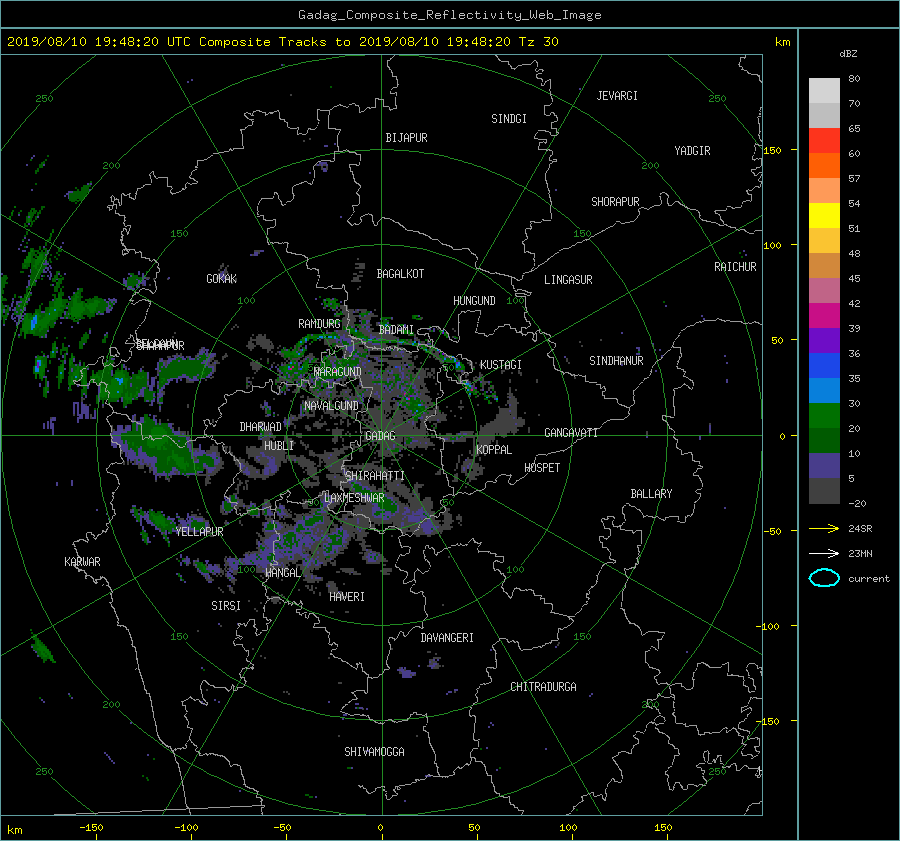The height and width of the screenshot is (841, 900).
Task: Click the HUNGUND city label
Action: pos(474,300)
